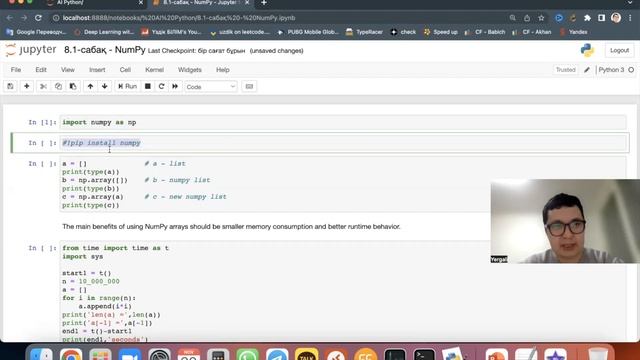Switch to the AI Python browser tab

tap(96, 3)
